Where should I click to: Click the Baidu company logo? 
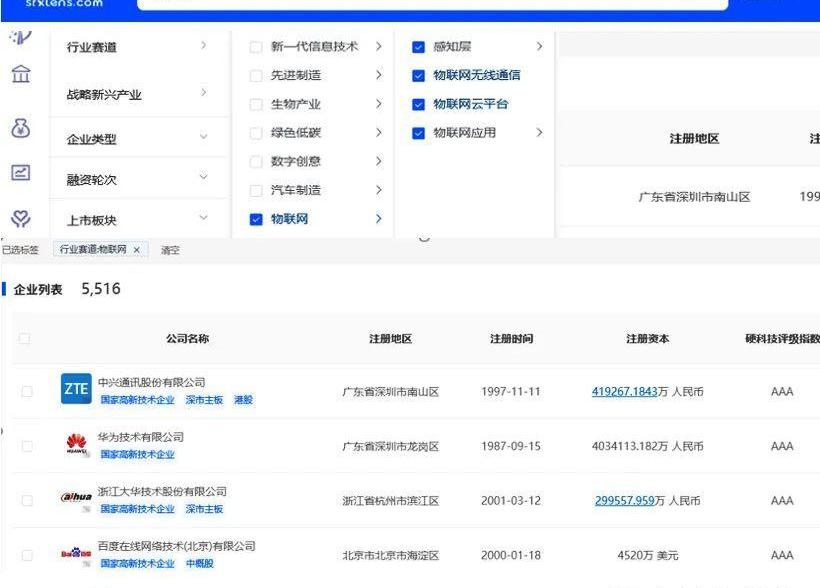point(76,553)
